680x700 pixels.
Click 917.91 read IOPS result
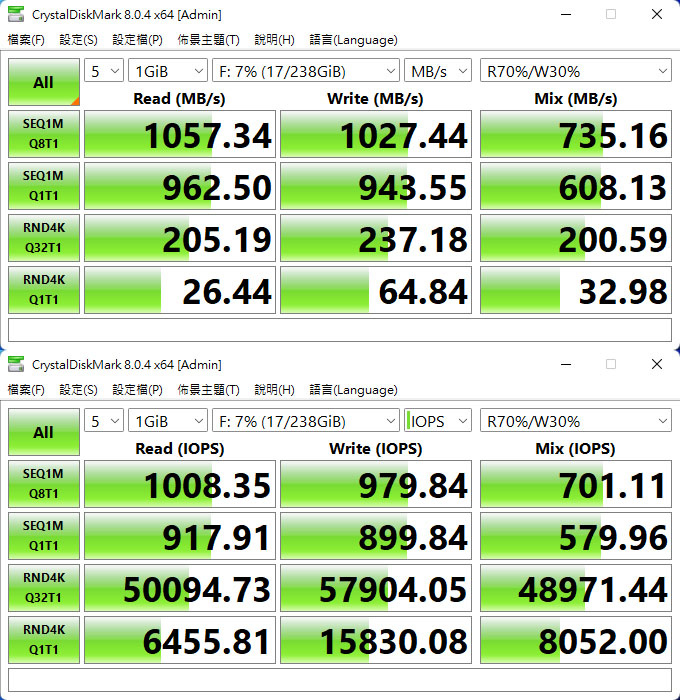pos(180,536)
